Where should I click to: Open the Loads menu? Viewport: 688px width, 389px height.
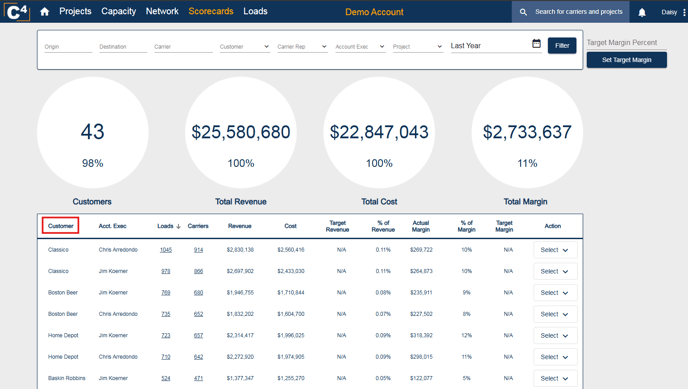point(255,11)
